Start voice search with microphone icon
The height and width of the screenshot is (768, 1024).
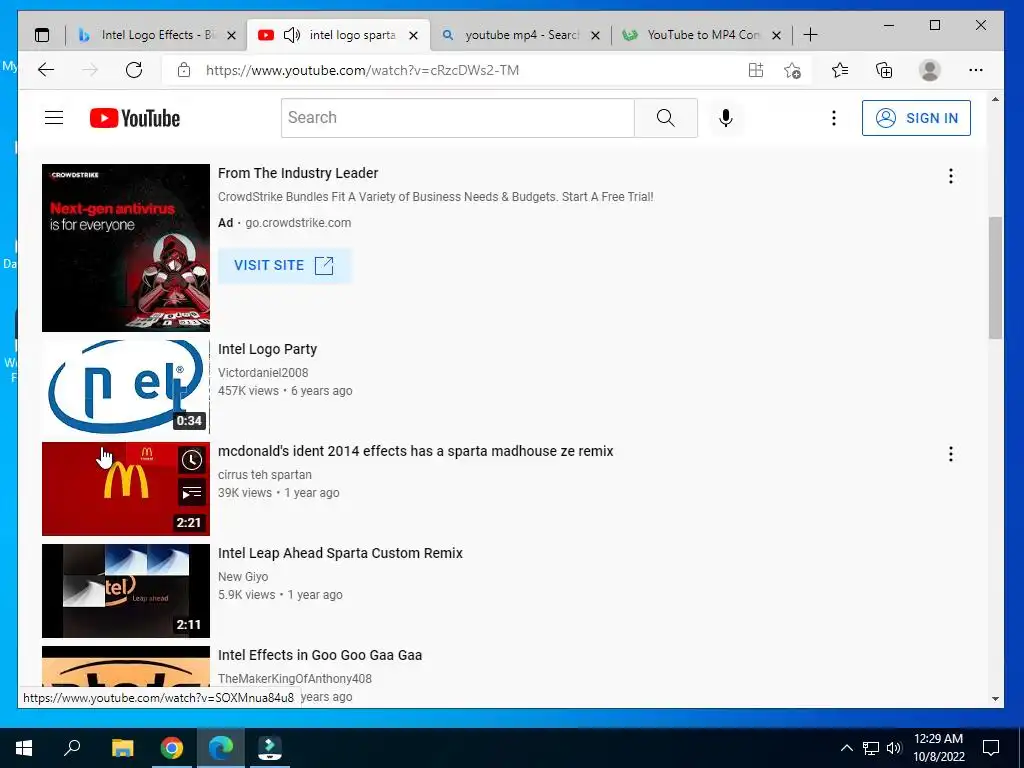coord(726,118)
